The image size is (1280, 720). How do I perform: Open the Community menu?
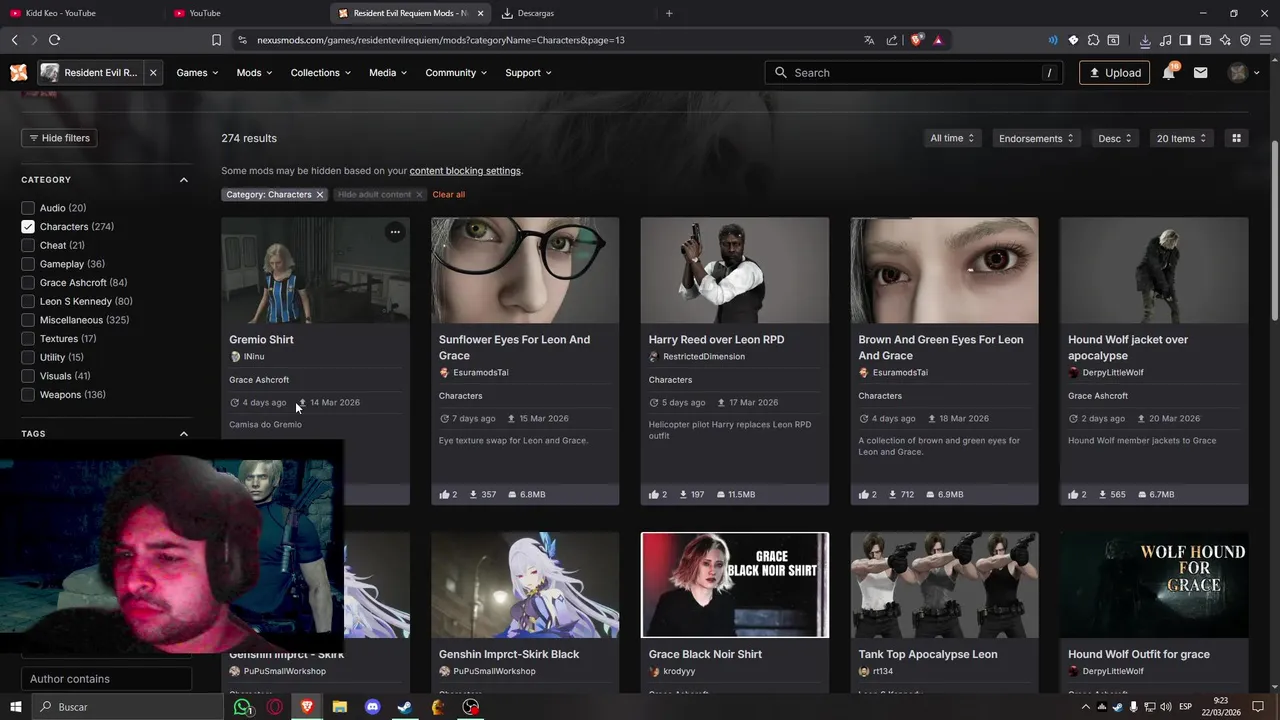pos(456,73)
